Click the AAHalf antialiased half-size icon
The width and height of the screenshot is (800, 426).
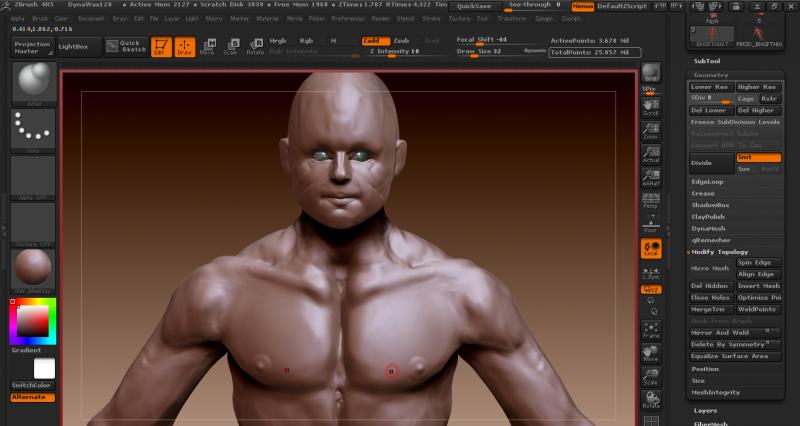(x=651, y=177)
